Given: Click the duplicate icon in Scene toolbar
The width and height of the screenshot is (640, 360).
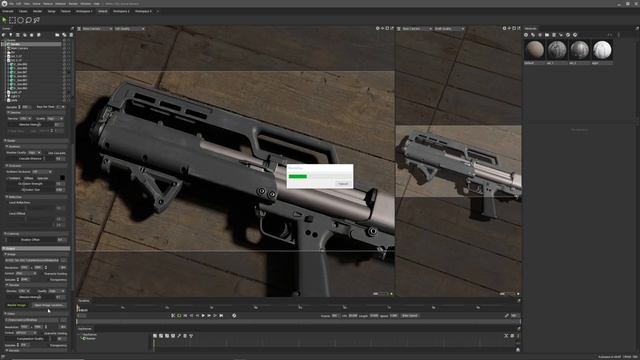Looking at the screenshot, I should click(64, 35).
